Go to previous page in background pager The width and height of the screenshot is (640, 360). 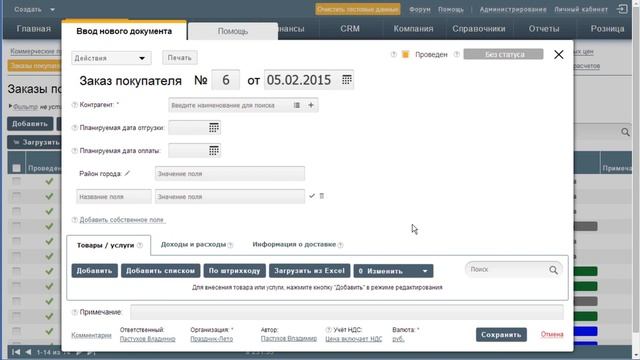tap(28, 352)
